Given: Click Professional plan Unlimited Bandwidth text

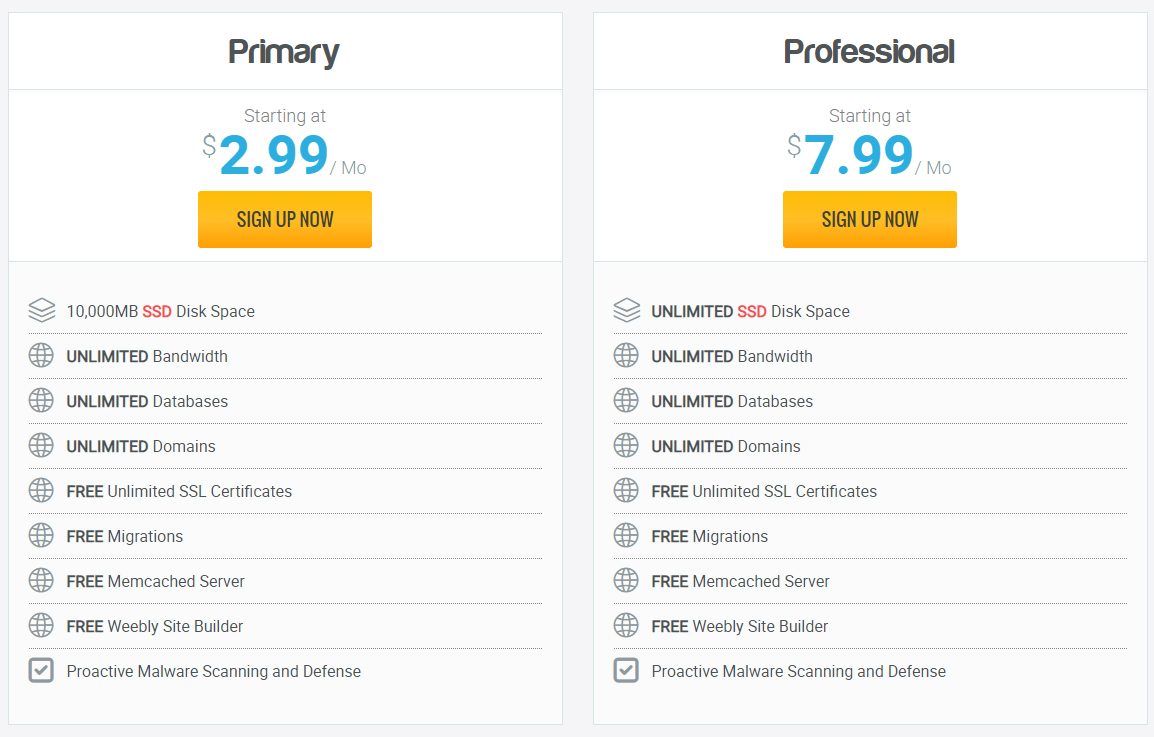Looking at the screenshot, I should 731,356.
